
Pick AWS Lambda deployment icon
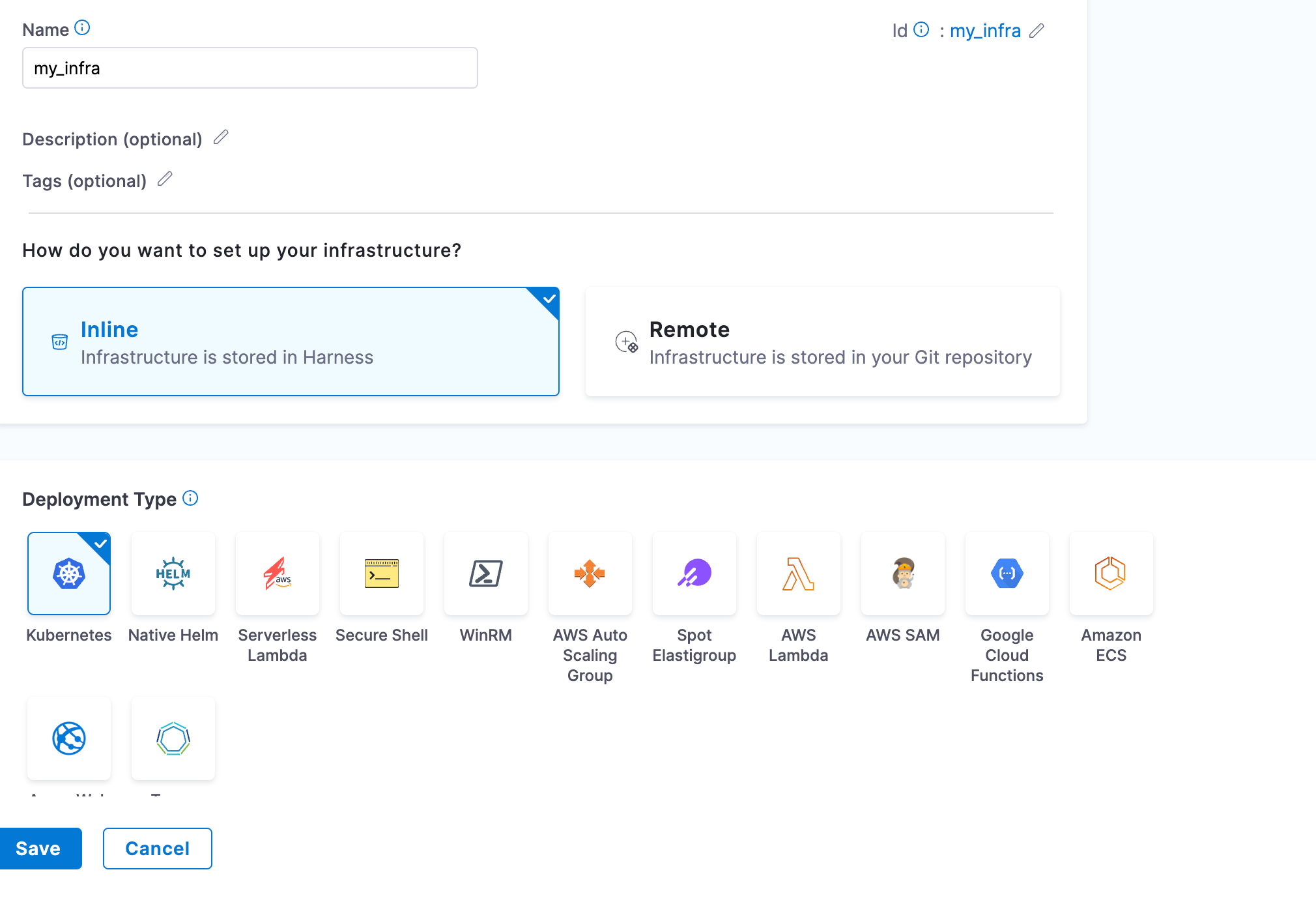pyautogui.click(x=799, y=574)
